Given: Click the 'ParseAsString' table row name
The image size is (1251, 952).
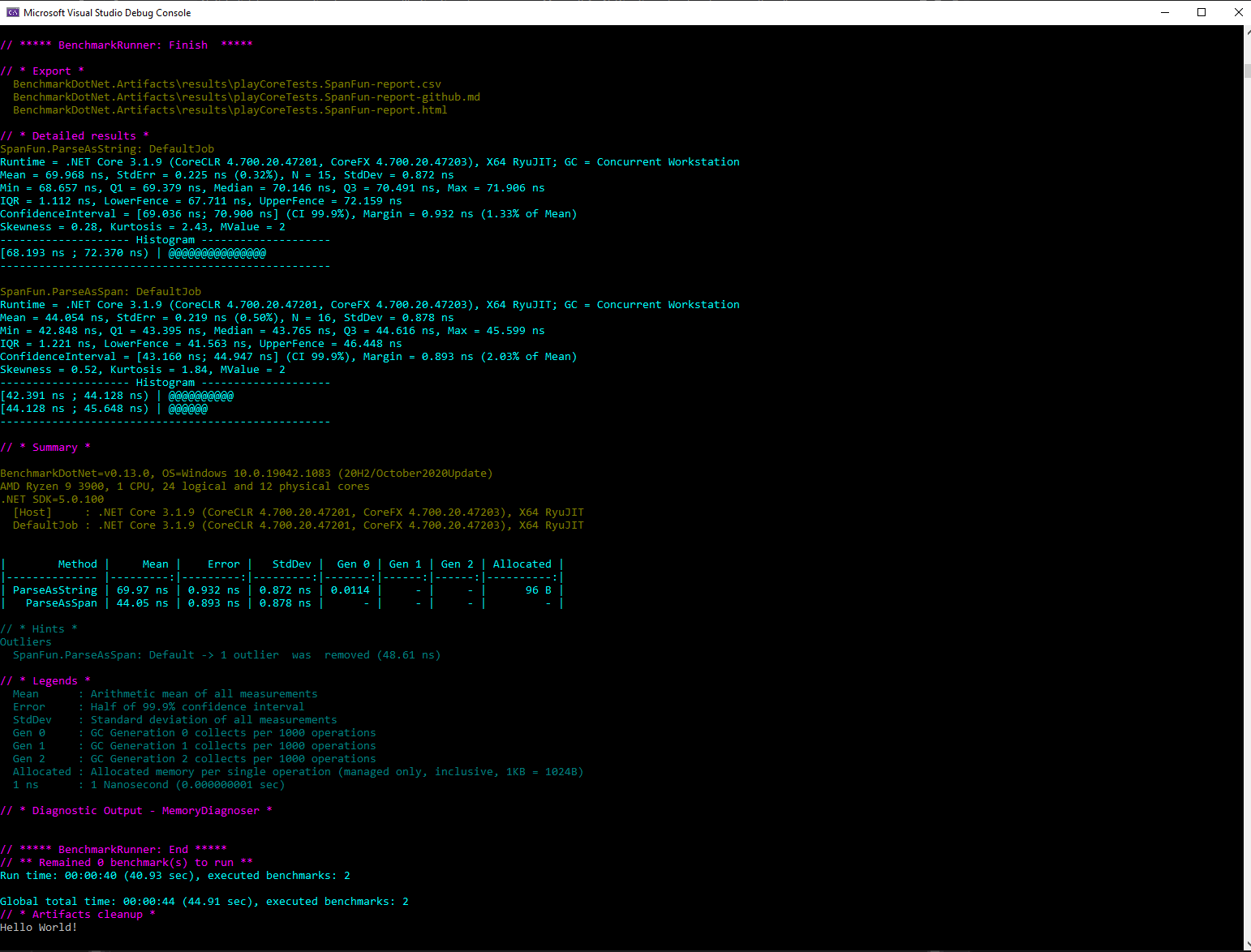Looking at the screenshot, I should click(55, 590).
